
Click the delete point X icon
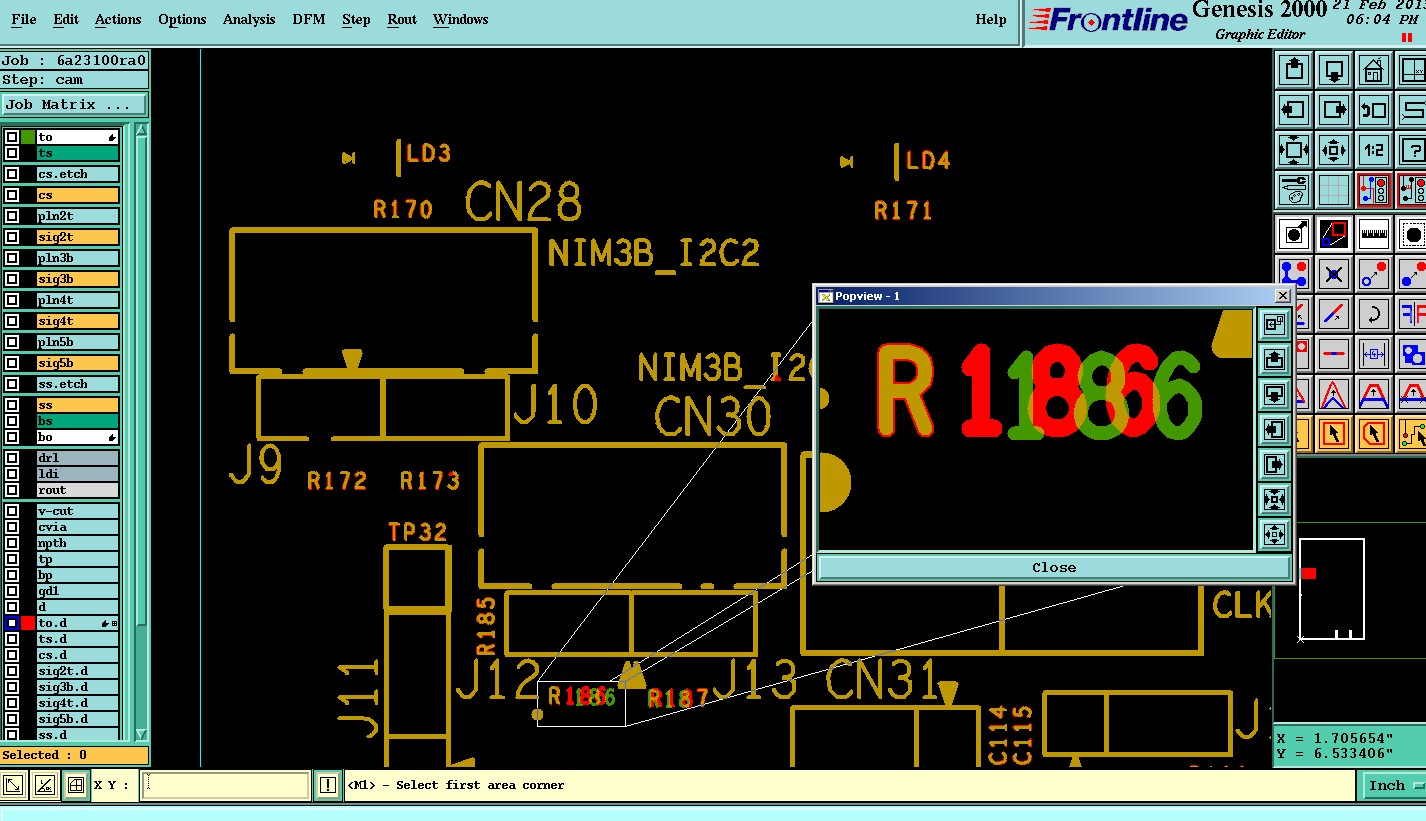(x=1334, y=274)
